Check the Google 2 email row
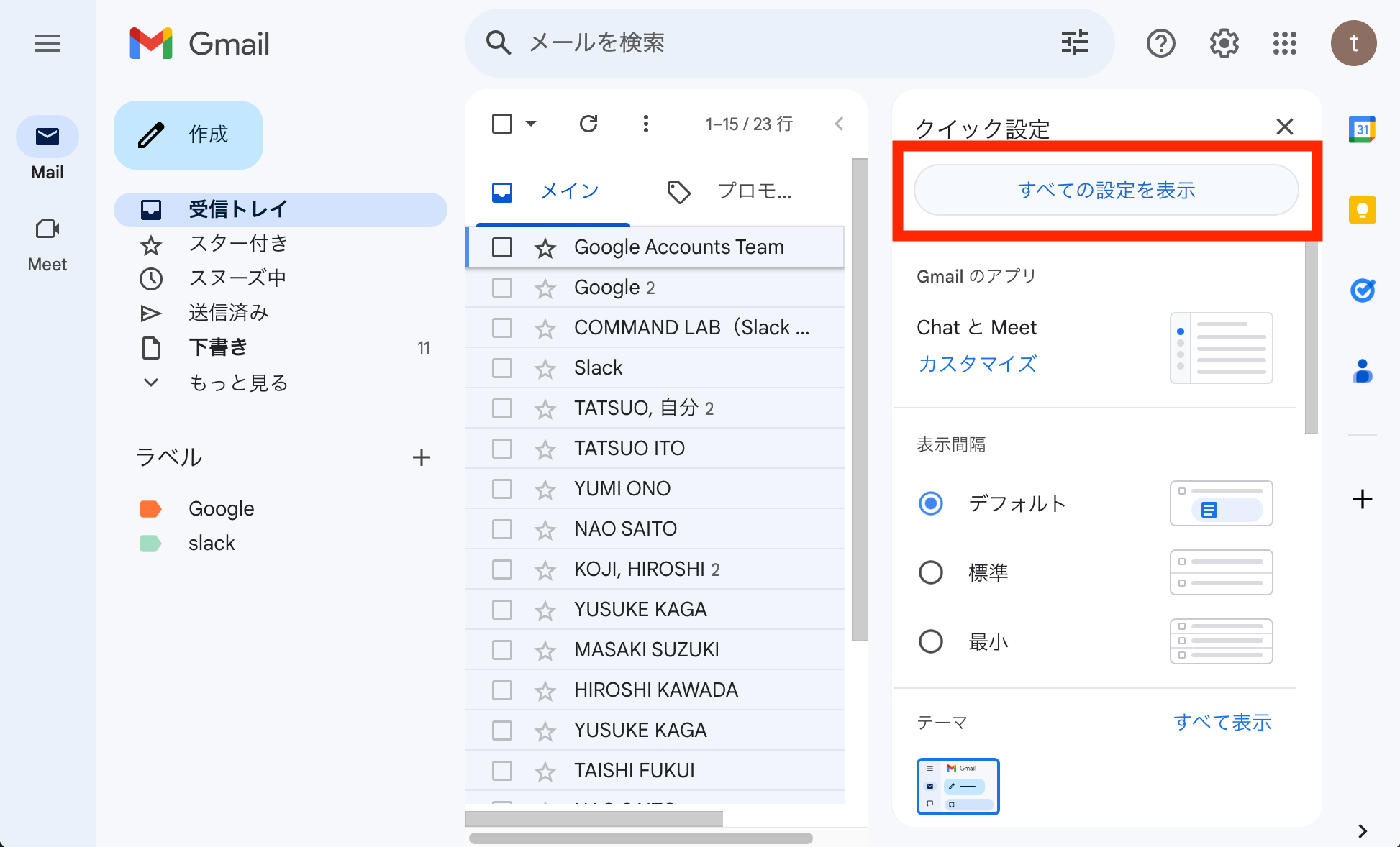 click(502, 288)
